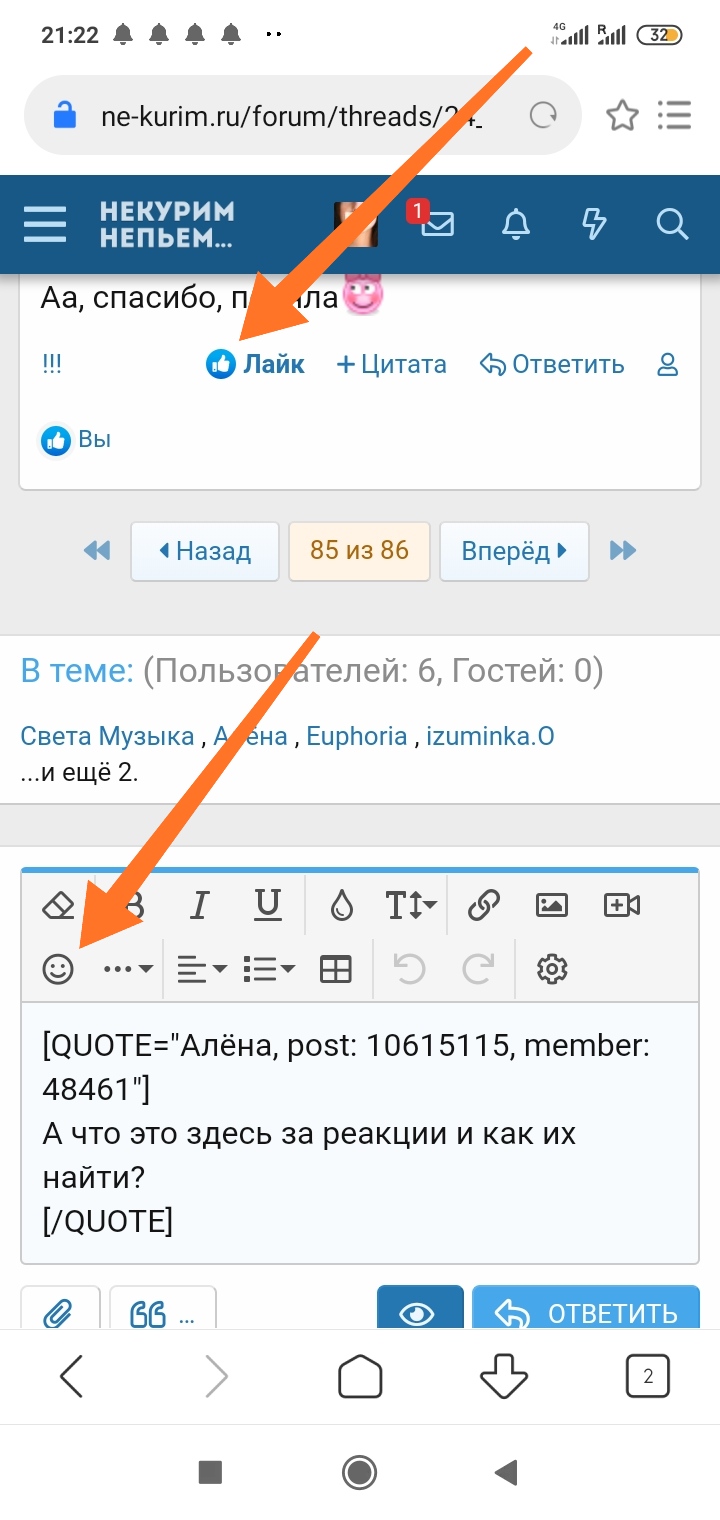Toggle underline formatting
This screenshot has width=720, height=1520.
(x=267, y=906)
